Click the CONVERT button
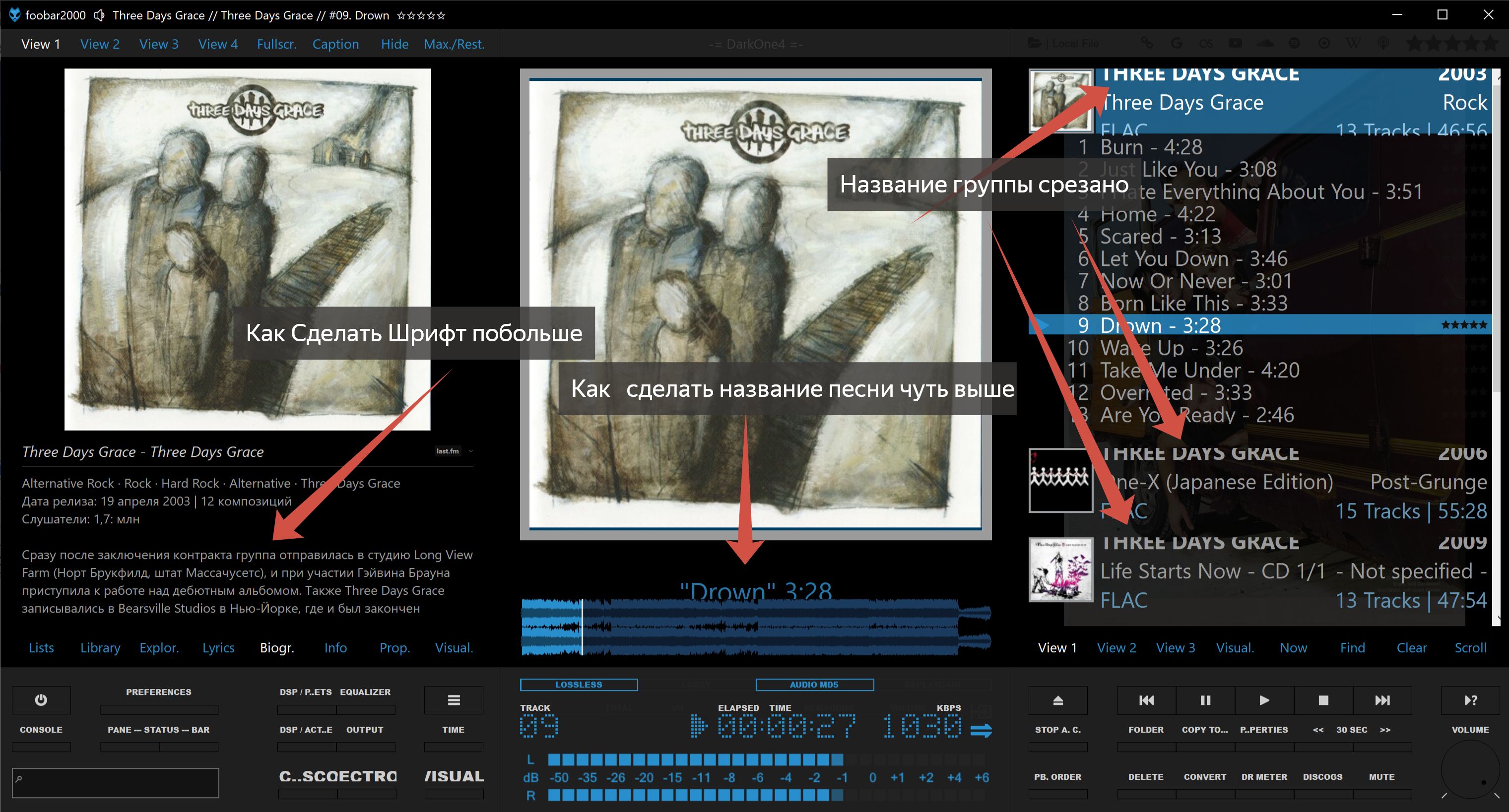This screenshot has width=1509, height=812. coord(1204,777)
